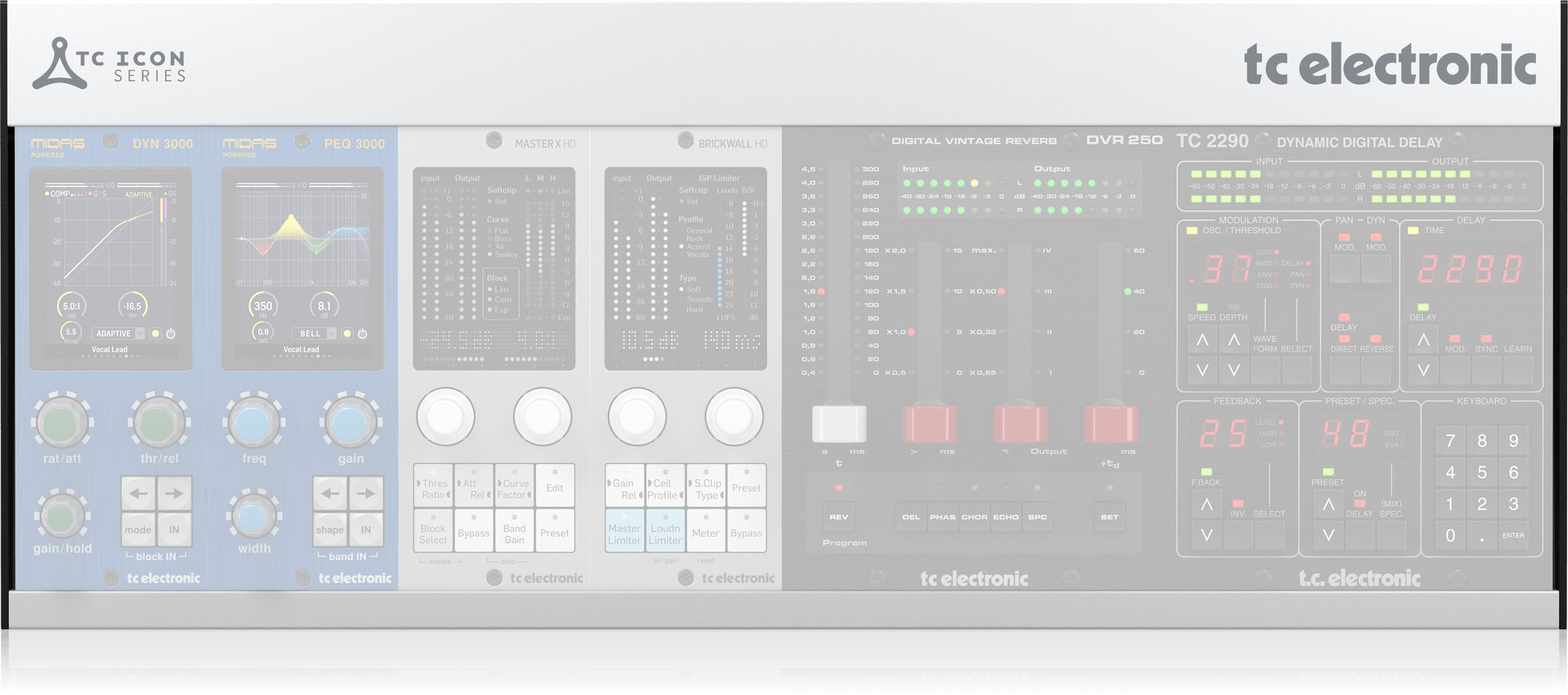Screen dimensions: 1568x695
Task: Increase F.BACK with the up arrow
Action: point(1207,504)
